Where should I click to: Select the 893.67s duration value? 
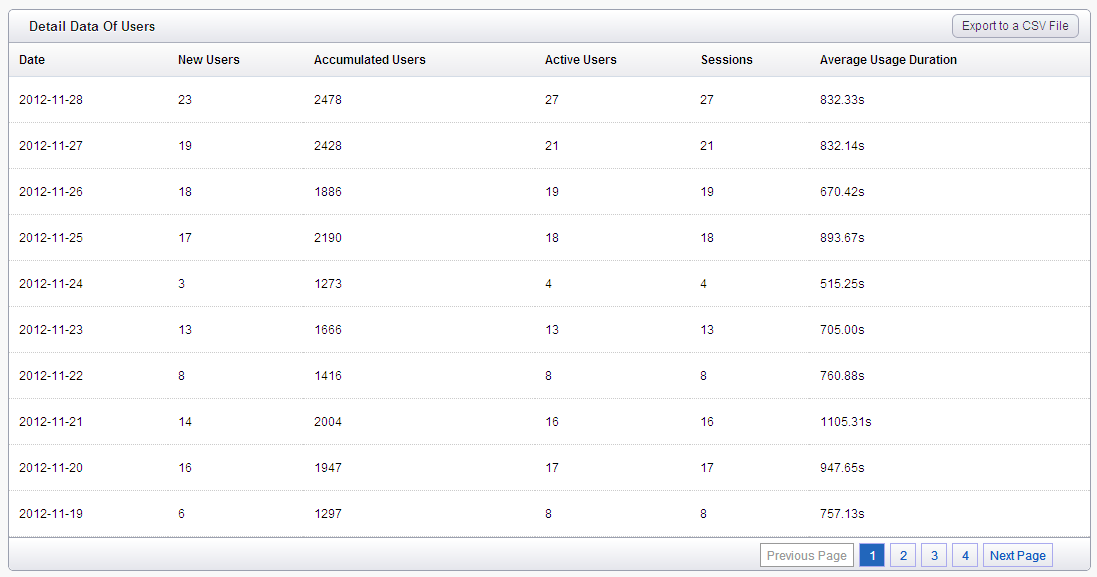click(x=842, y=238)
